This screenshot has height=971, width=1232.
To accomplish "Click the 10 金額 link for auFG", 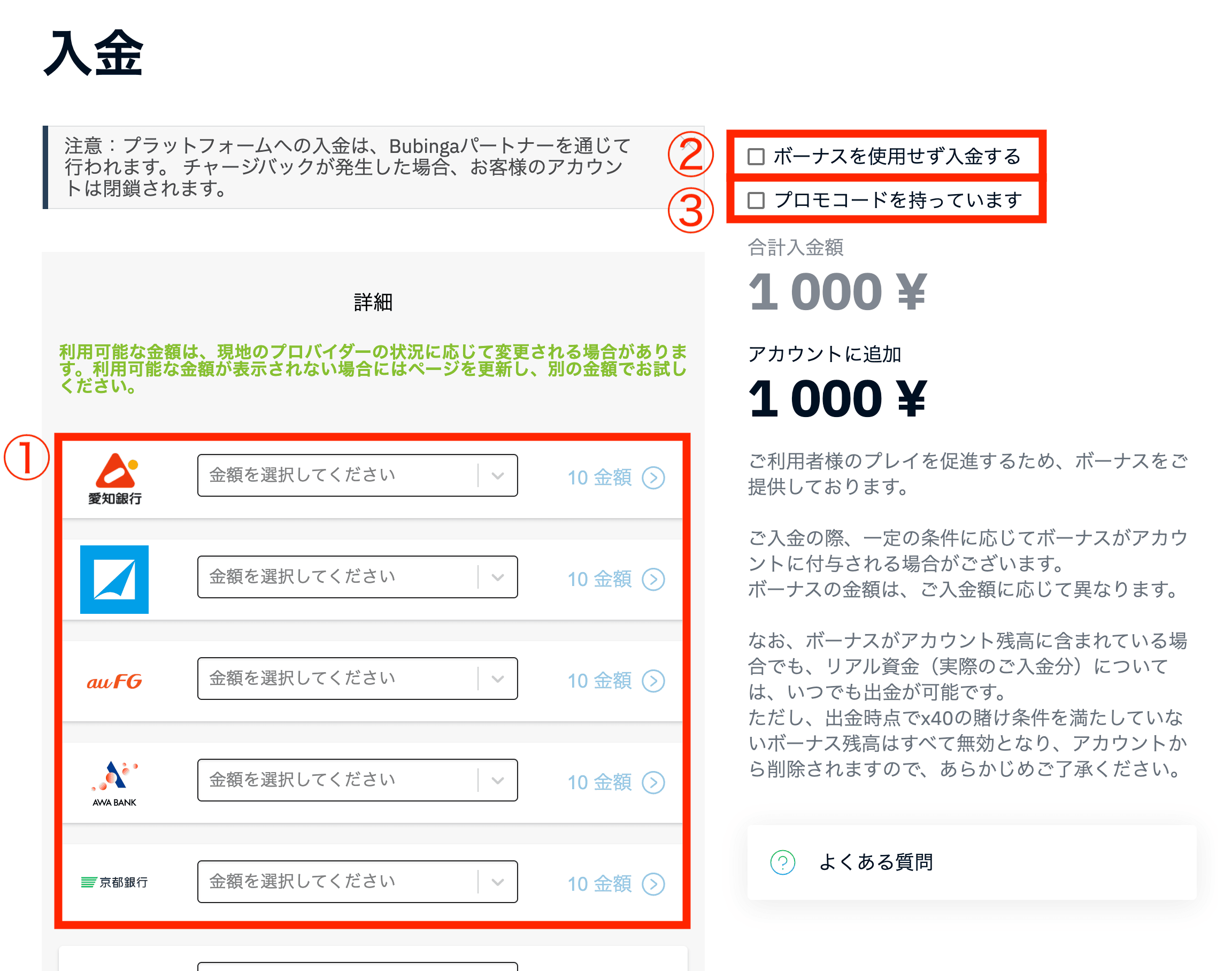I will (599, 681).
